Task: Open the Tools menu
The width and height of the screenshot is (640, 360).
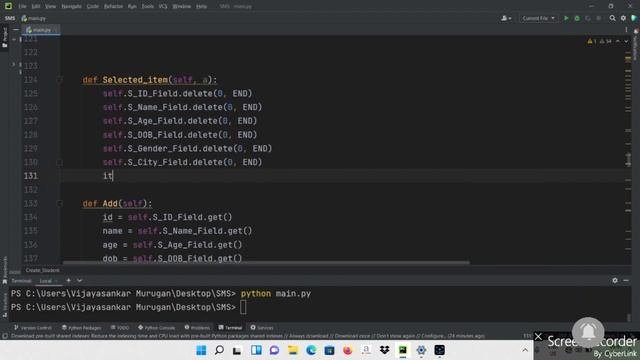Action: coord(147,6)
